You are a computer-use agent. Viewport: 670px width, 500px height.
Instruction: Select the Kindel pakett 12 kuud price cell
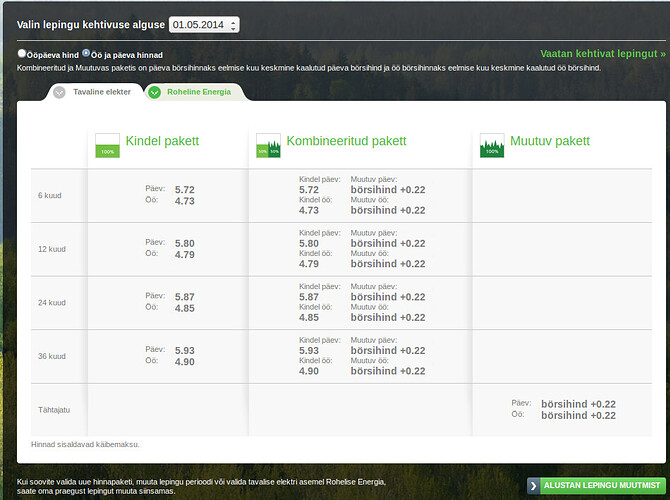point(168,249)
